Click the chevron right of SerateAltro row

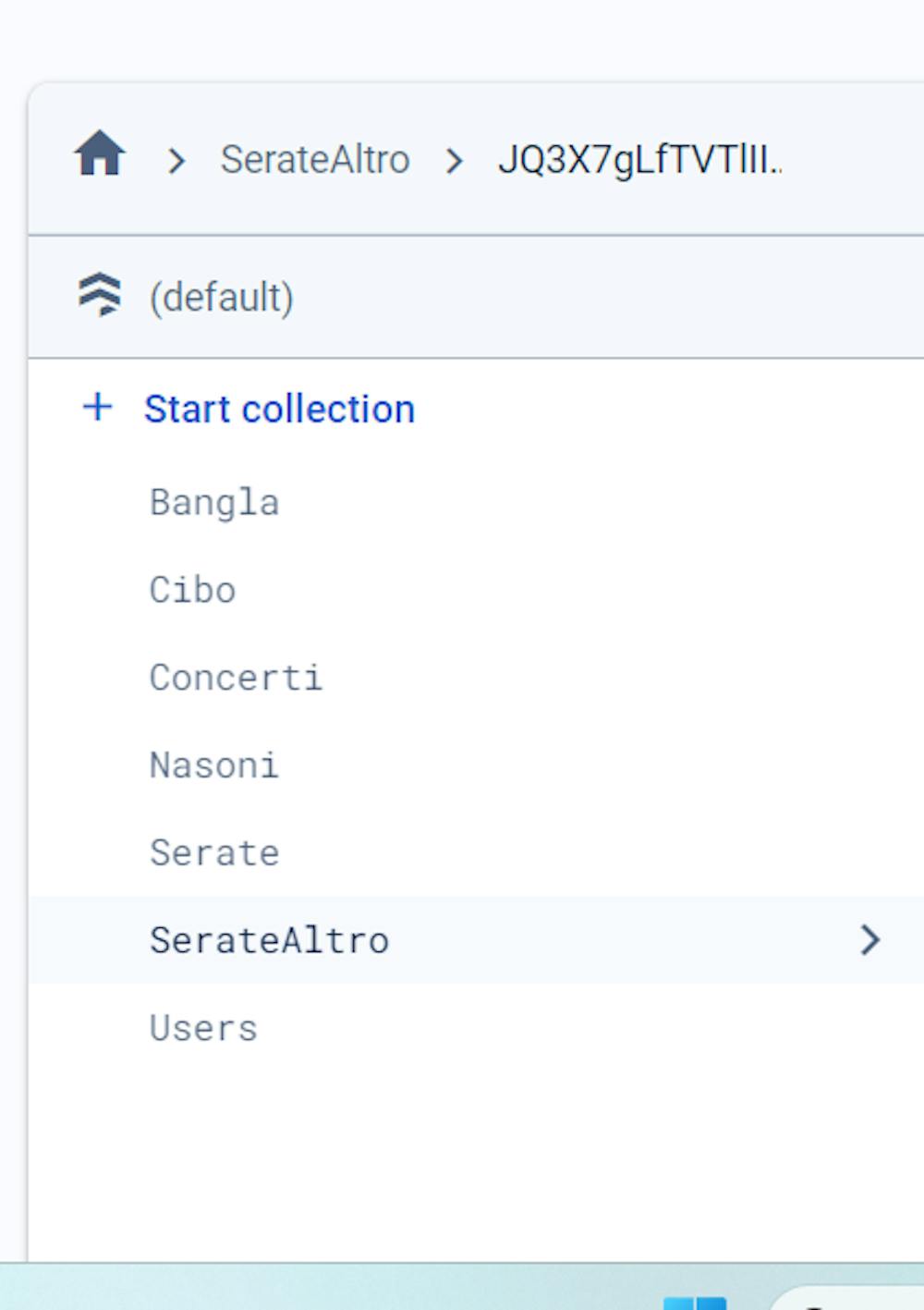pyautogui.click(x=869, y=939)
